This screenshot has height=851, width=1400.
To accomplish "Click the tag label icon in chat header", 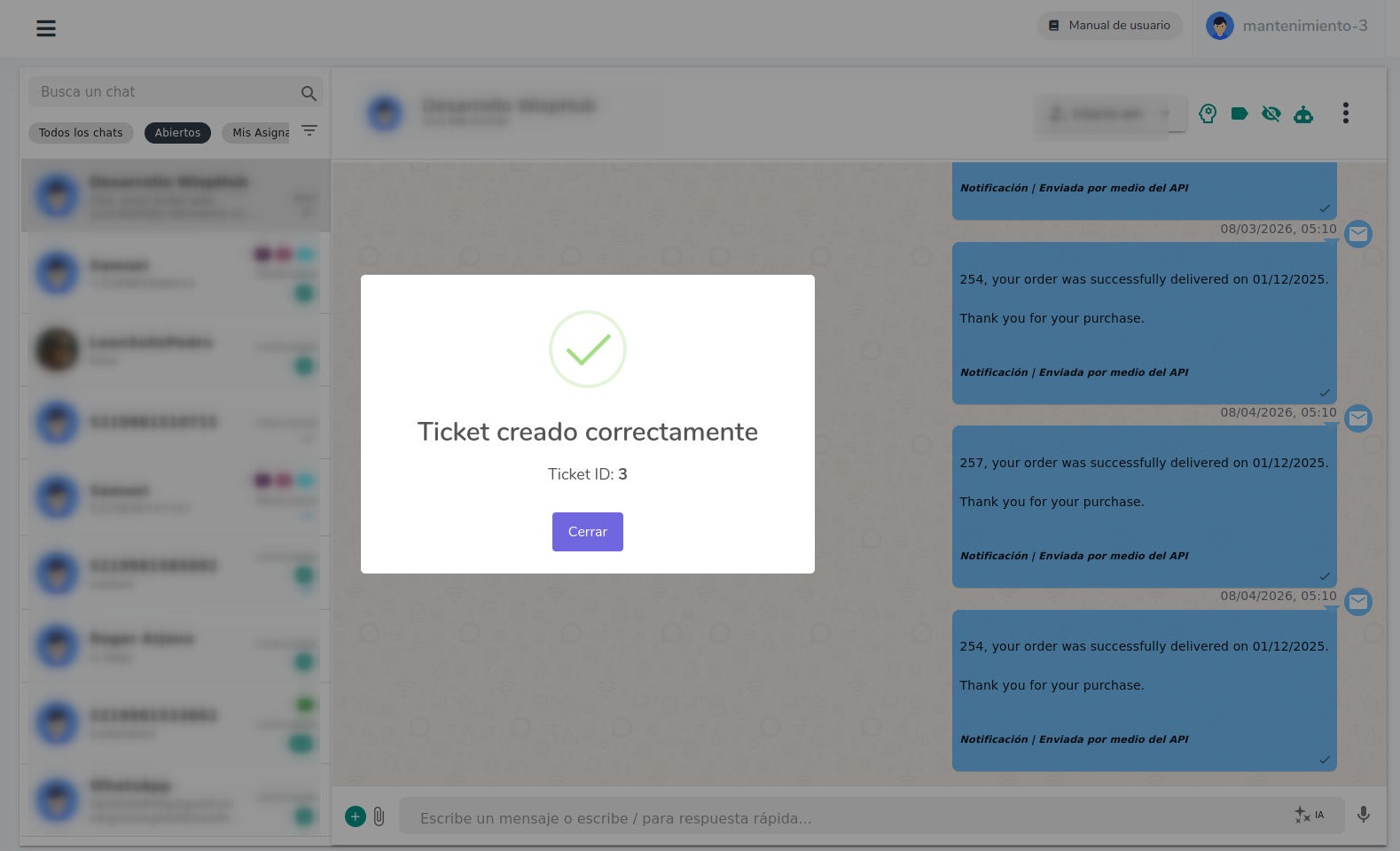I will tap(1240, 113).
